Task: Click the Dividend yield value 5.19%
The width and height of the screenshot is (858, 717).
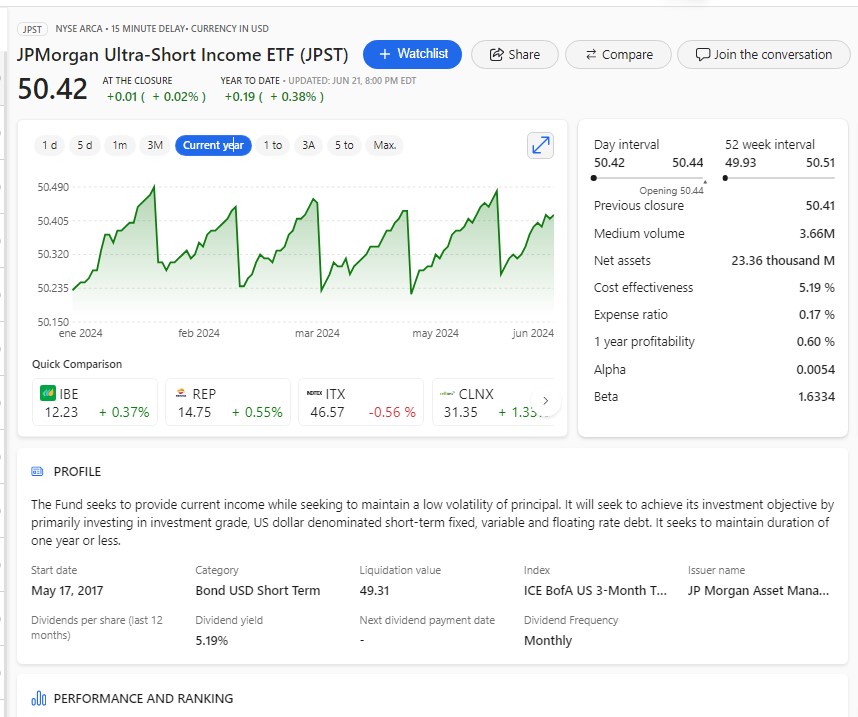Action: pos(212,640)
